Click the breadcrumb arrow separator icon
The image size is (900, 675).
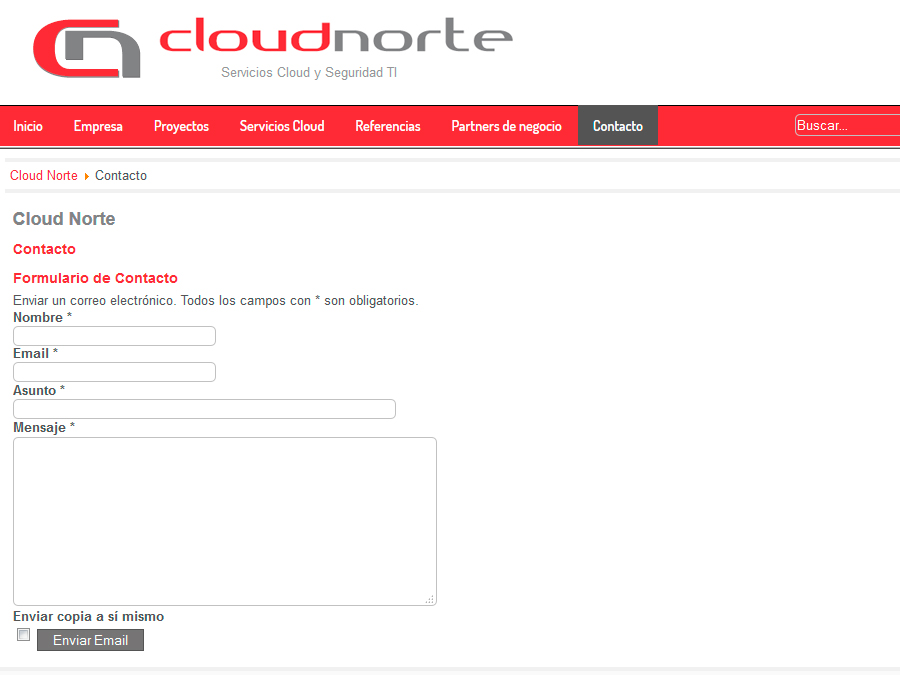pos(87,176)
